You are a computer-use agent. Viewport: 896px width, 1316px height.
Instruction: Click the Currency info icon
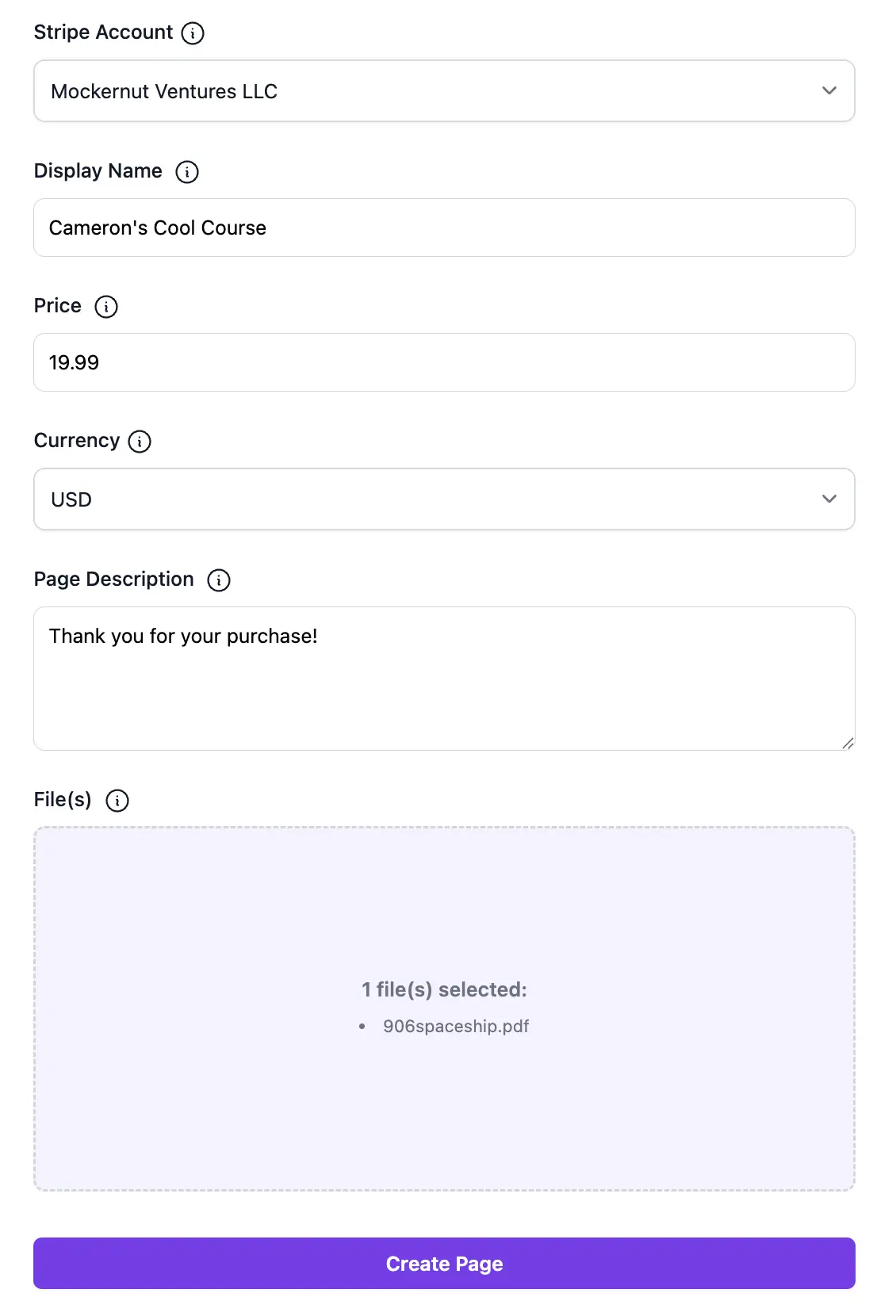[139, 442]
